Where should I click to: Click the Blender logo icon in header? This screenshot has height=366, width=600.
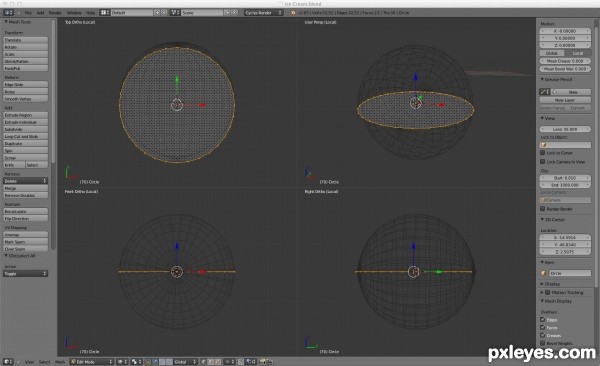293,13
